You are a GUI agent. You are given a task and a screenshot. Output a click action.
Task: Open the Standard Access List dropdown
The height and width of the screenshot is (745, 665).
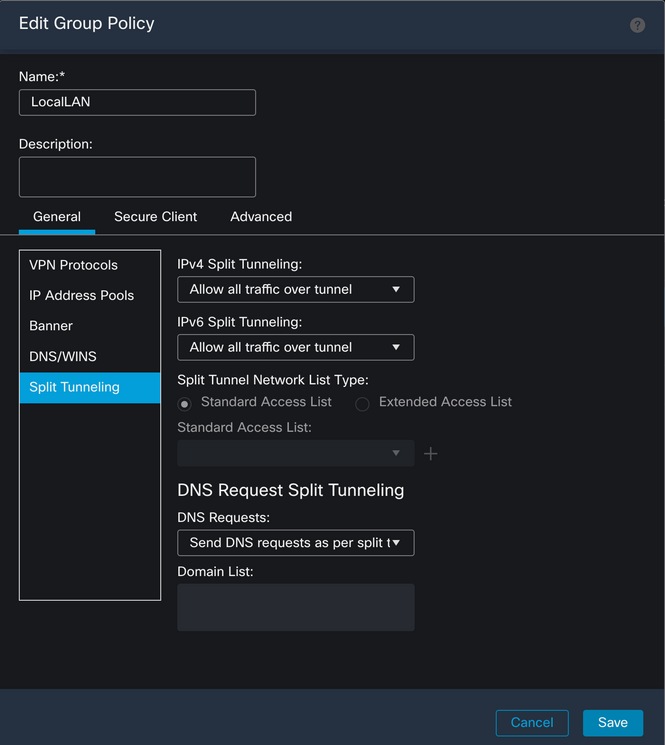295,454
